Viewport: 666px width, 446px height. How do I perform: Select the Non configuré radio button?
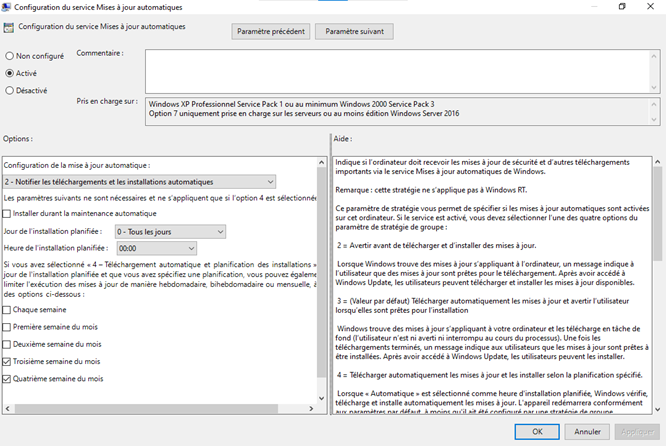coord(9,56)
